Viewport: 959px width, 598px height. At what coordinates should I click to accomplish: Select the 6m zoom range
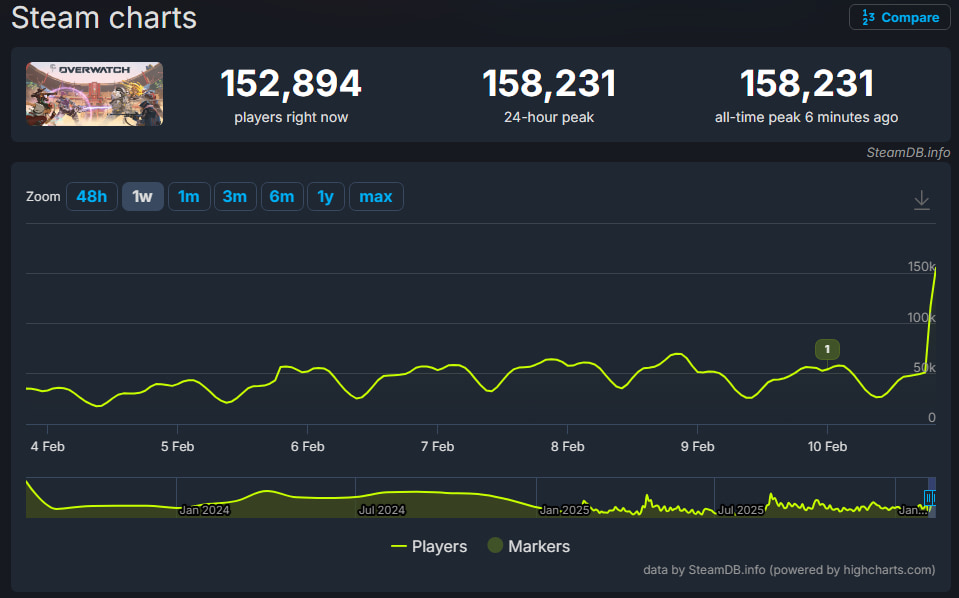(x=281, y=196)
